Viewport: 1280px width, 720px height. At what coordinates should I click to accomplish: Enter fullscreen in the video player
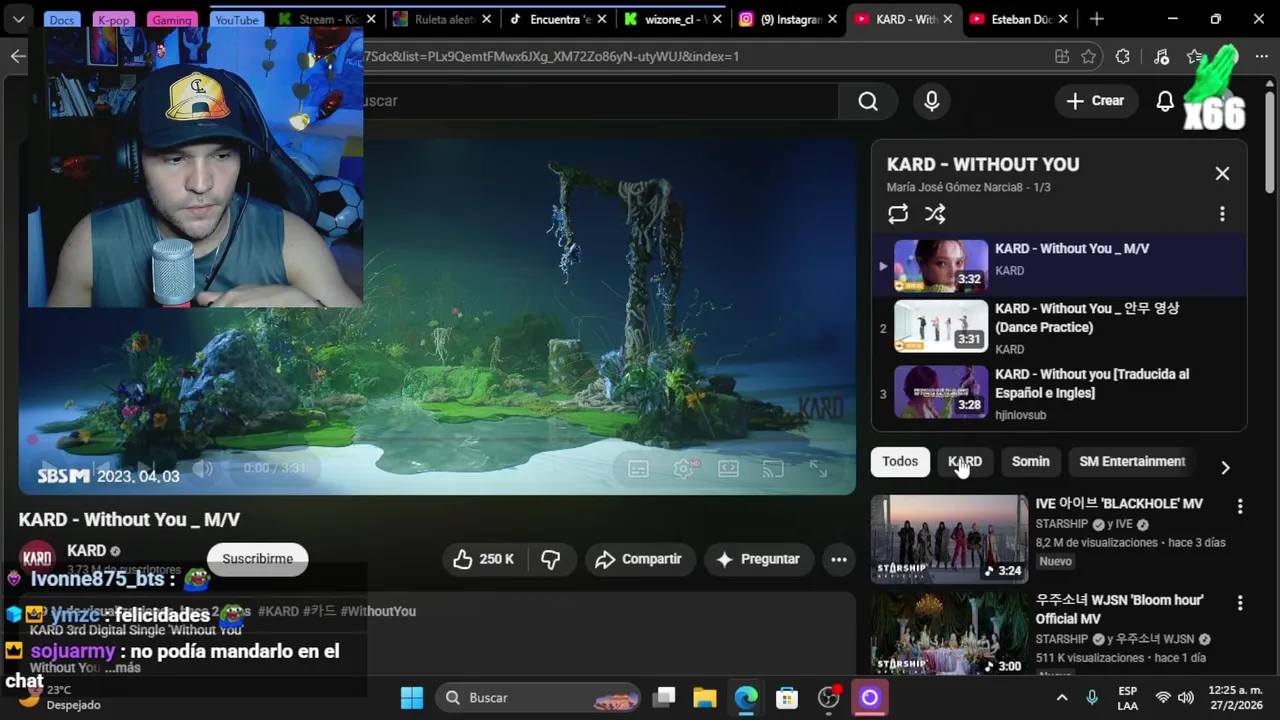coord(818,469)
